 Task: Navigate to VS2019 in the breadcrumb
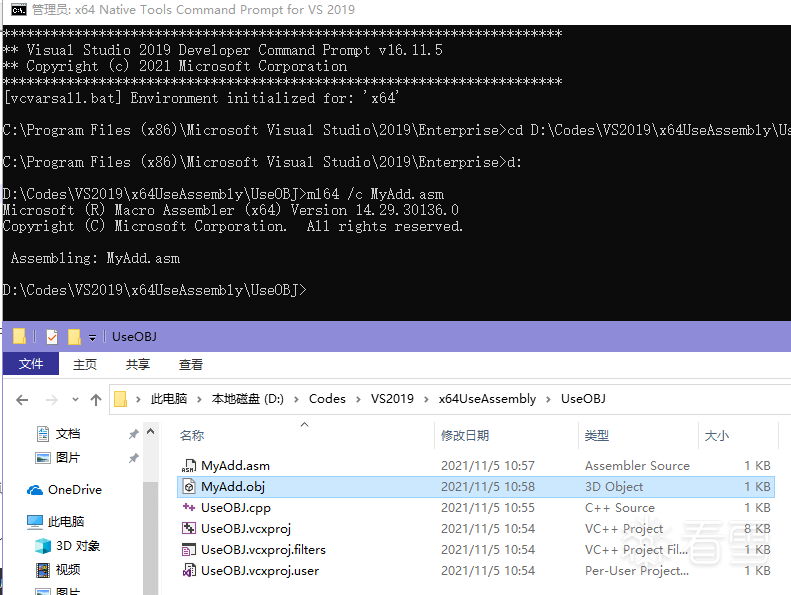pos(392,399)
